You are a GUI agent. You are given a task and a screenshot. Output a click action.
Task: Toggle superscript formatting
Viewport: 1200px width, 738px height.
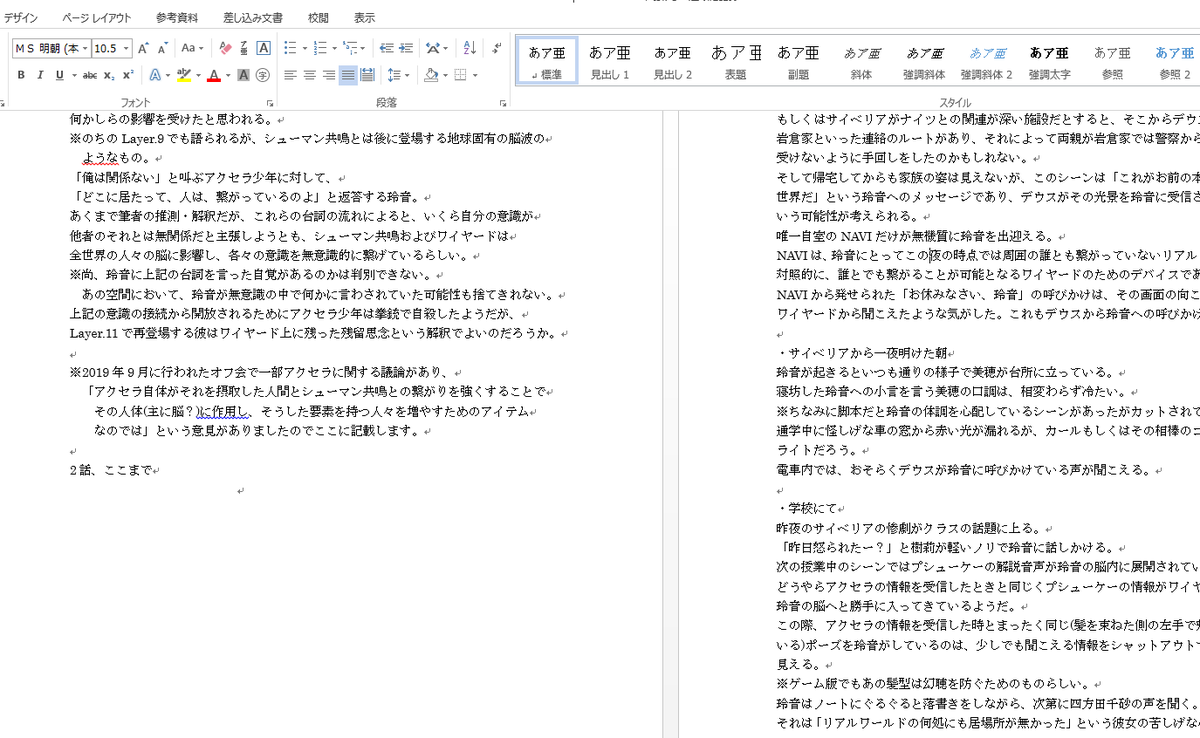coord(127,75)
